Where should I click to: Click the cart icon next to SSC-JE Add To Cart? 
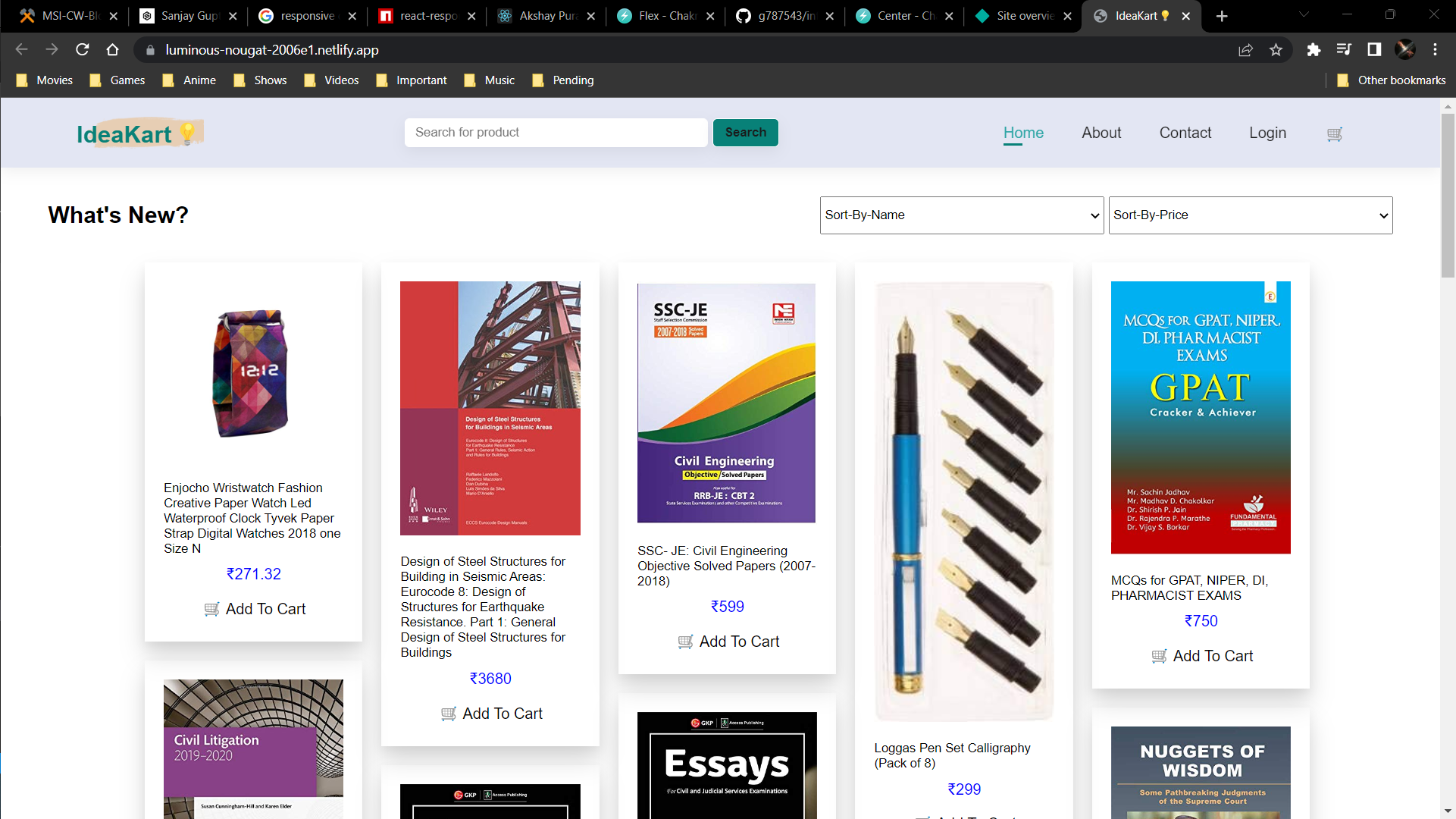click(686, 641)
